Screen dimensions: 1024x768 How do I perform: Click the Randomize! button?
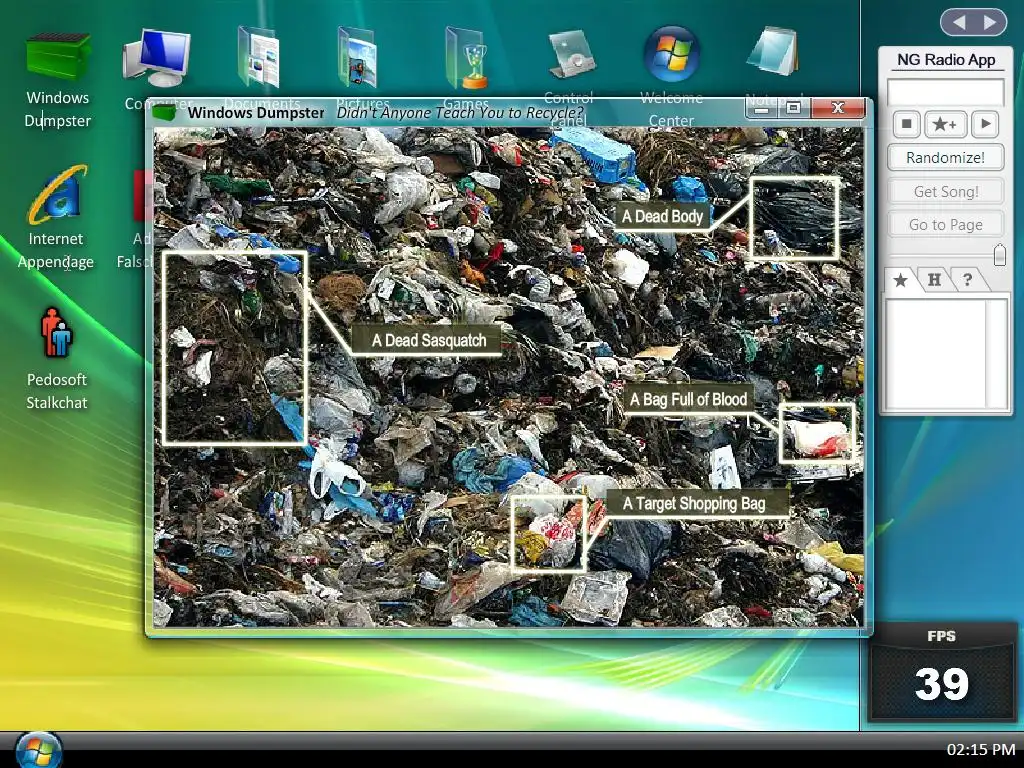[945, 157]
